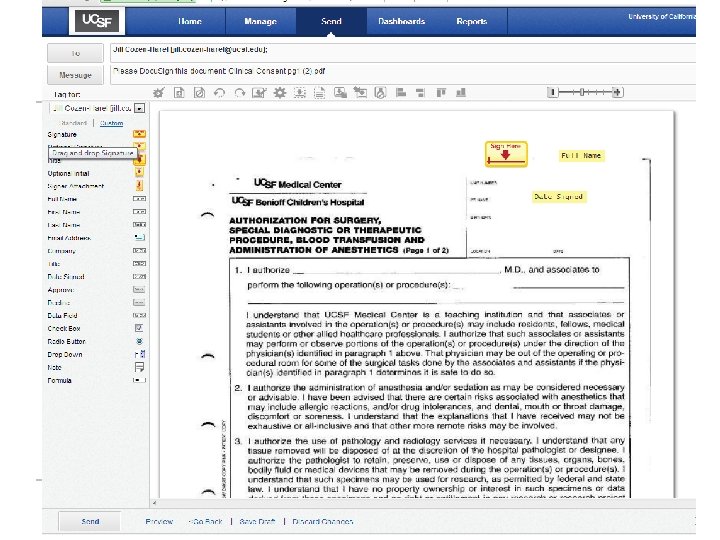Click the recipient address input field
720x540 pixels.
[403, 53]
